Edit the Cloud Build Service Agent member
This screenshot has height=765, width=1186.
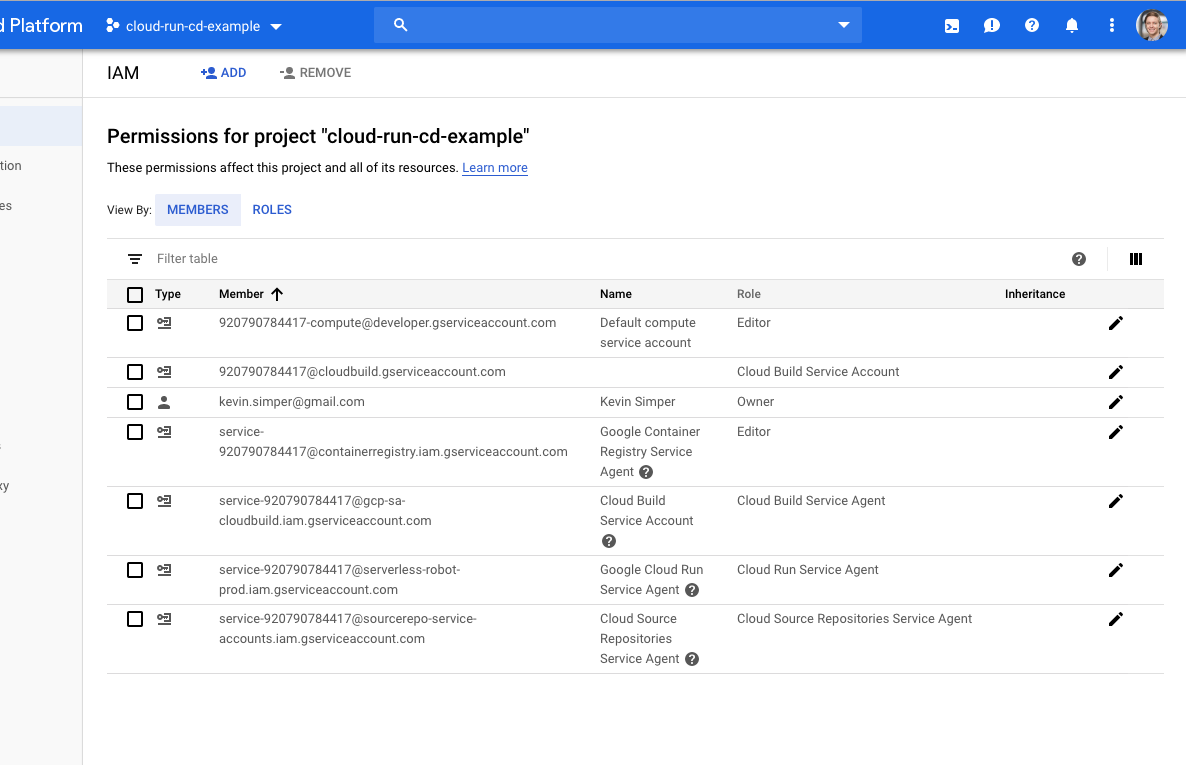(x=1116, y=501)
